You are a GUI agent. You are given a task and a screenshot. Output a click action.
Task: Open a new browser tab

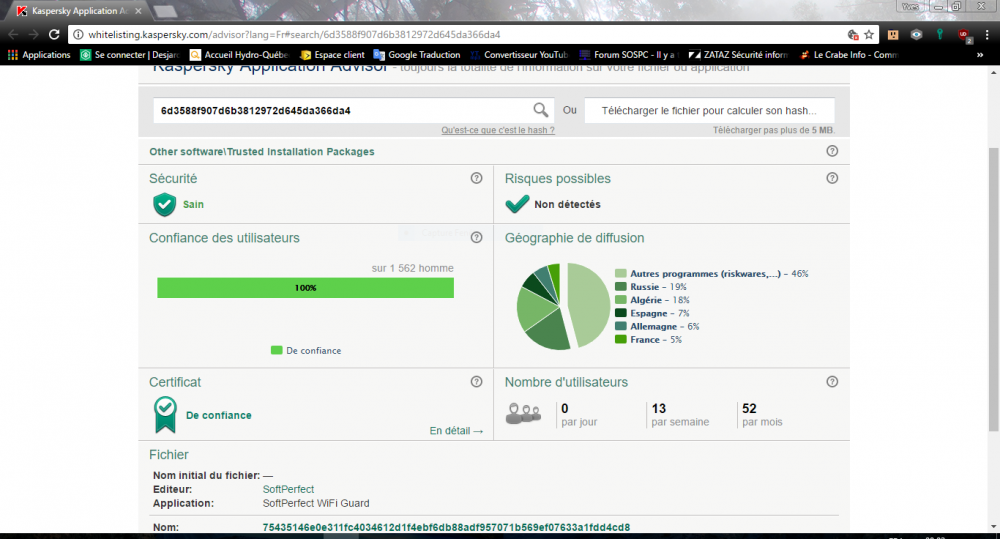coord(165,11)
